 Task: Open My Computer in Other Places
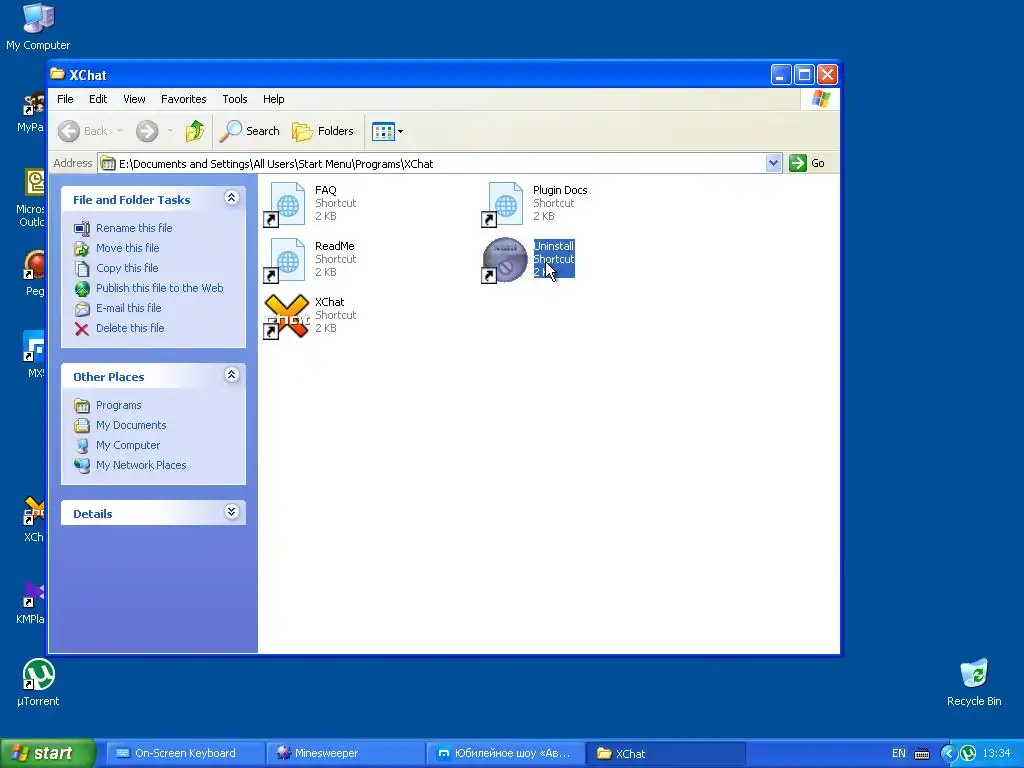127,445
